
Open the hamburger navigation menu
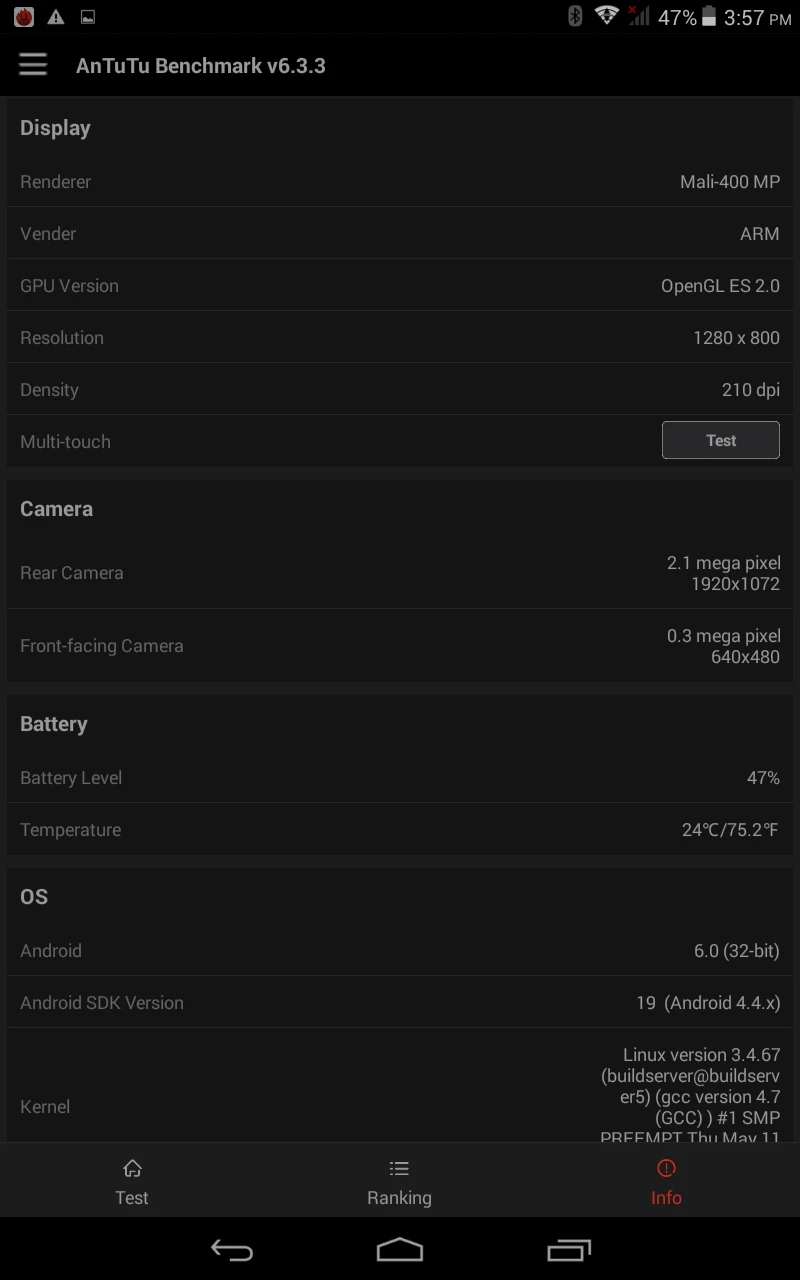pyautogui.click(x=33, y=66)
